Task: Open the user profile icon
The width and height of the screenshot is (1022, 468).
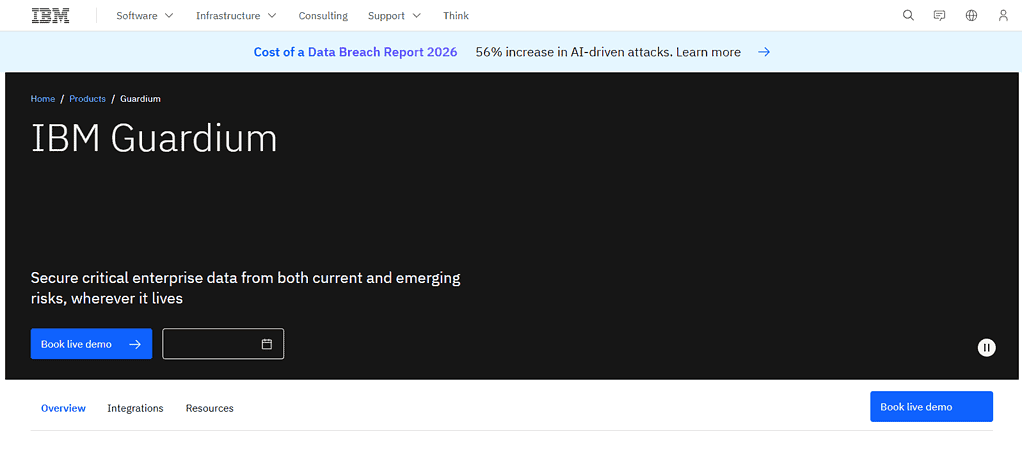Action: tap(1003, 16)
